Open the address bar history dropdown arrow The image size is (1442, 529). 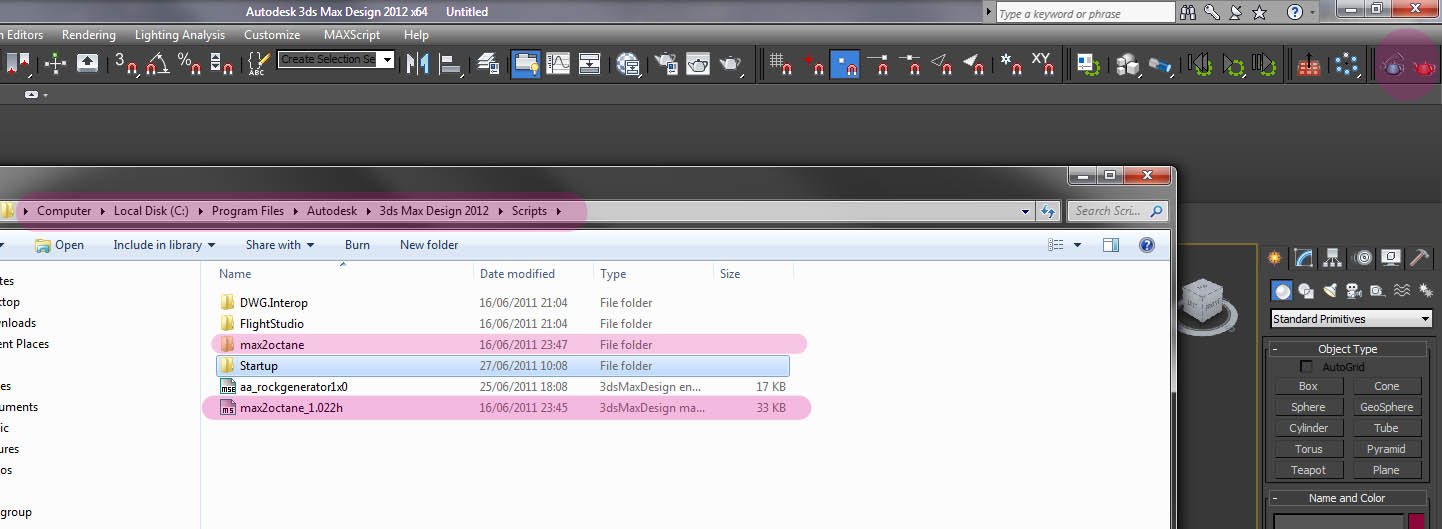[x=1025, y=211]
